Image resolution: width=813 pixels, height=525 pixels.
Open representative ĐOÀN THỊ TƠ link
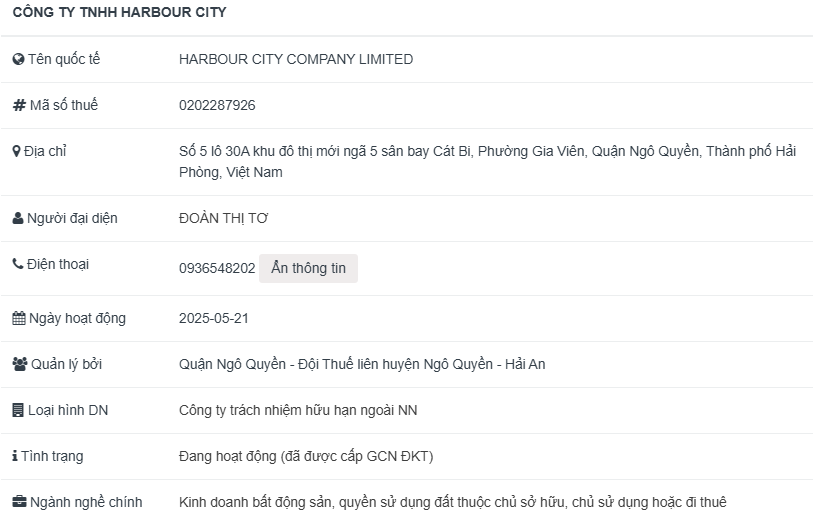(x=223, y=218)
